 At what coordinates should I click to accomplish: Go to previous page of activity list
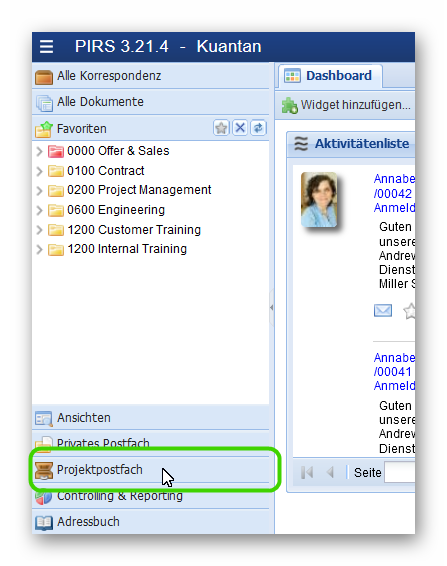[330, 472]
